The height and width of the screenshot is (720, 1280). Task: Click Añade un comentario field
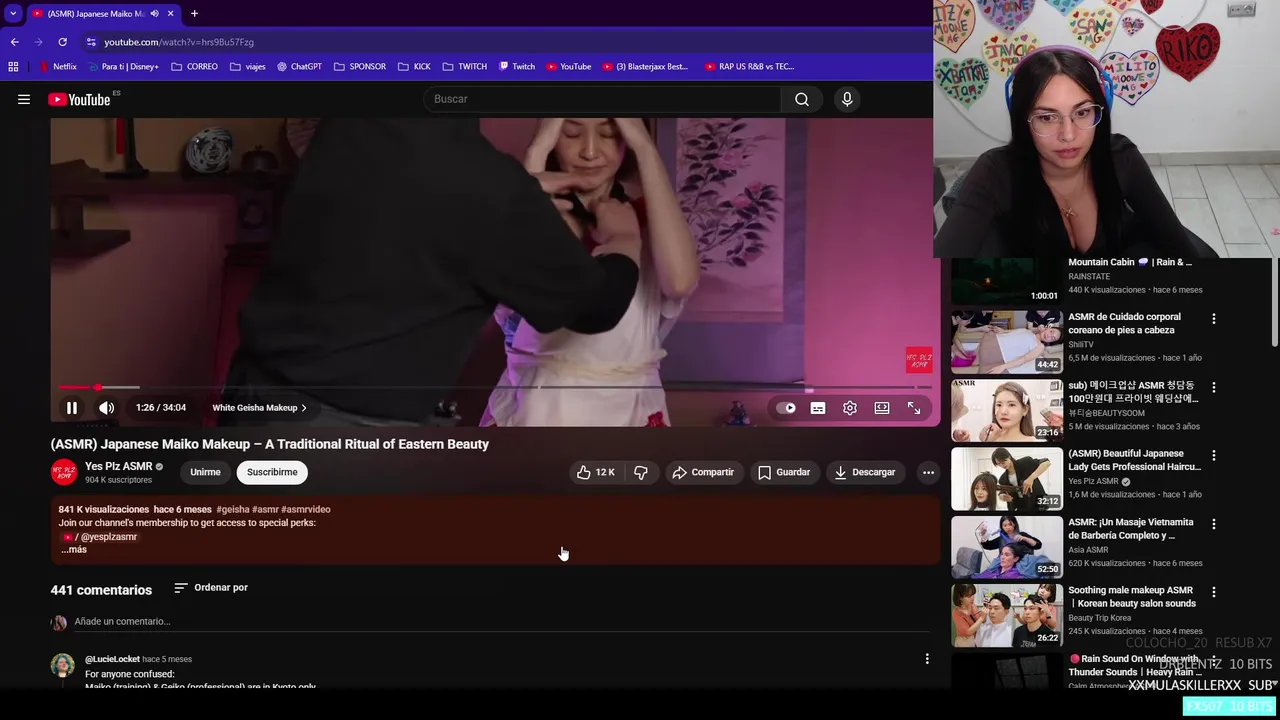(x=500, y=622)
